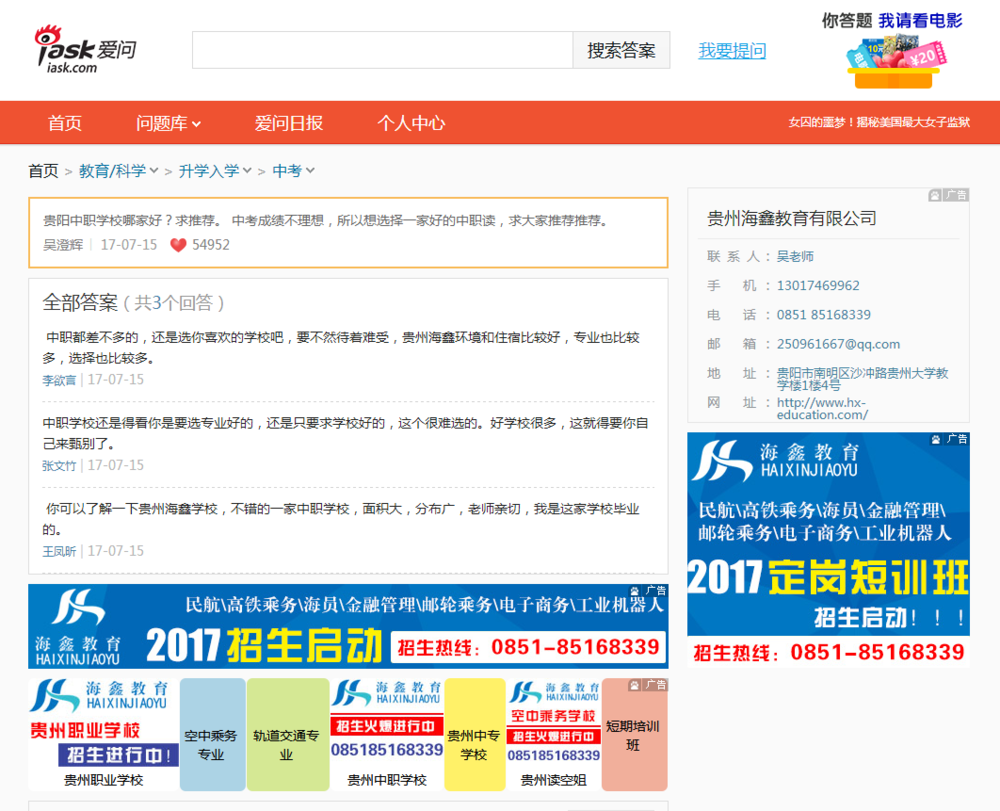Click the question text 贵阳中职学校哪家好
This screenshot has width=1000, height=811.
pyautogui.click(x=326, y=221)
